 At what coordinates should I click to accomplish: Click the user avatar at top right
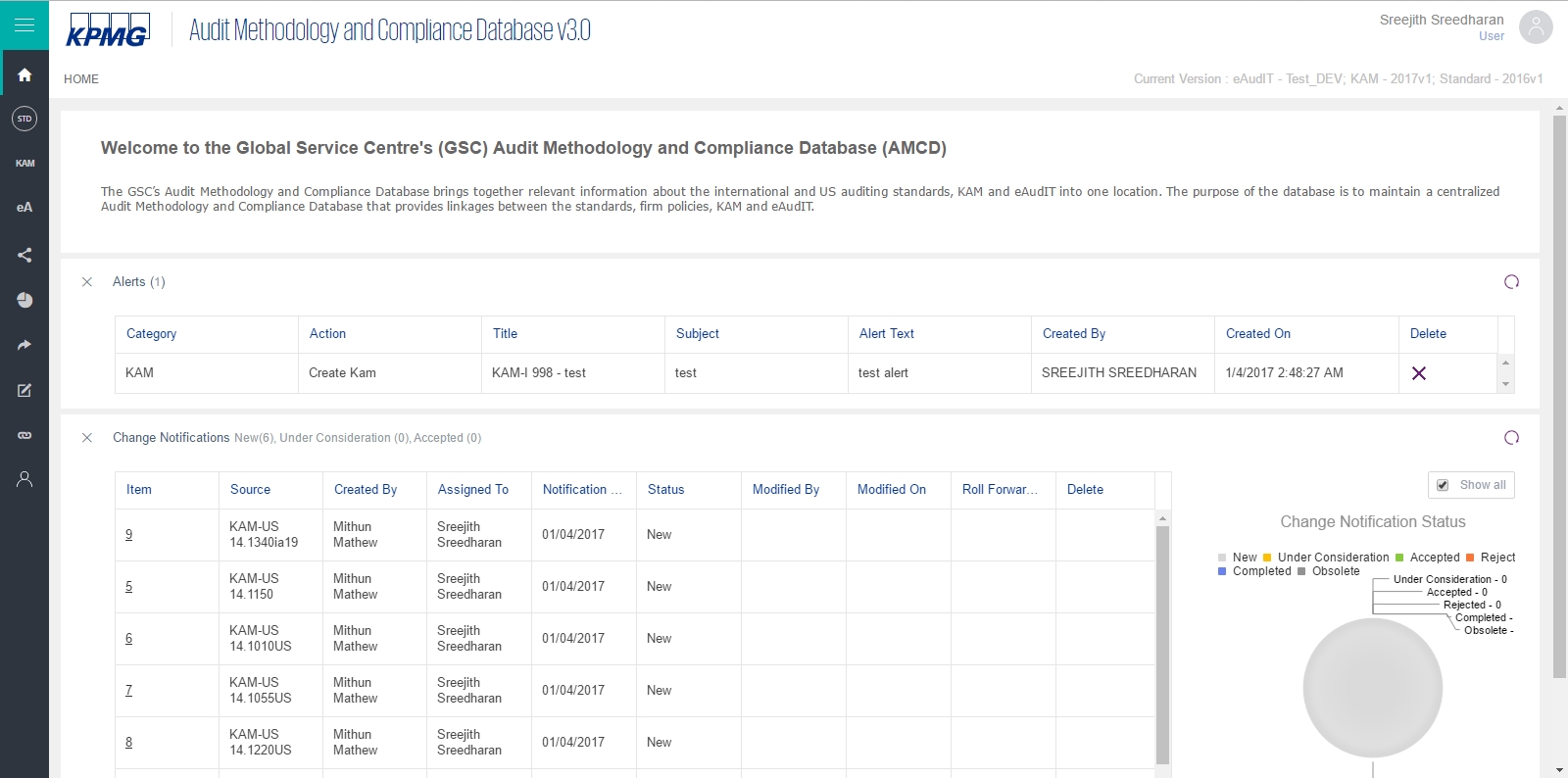click(1536, 27)
